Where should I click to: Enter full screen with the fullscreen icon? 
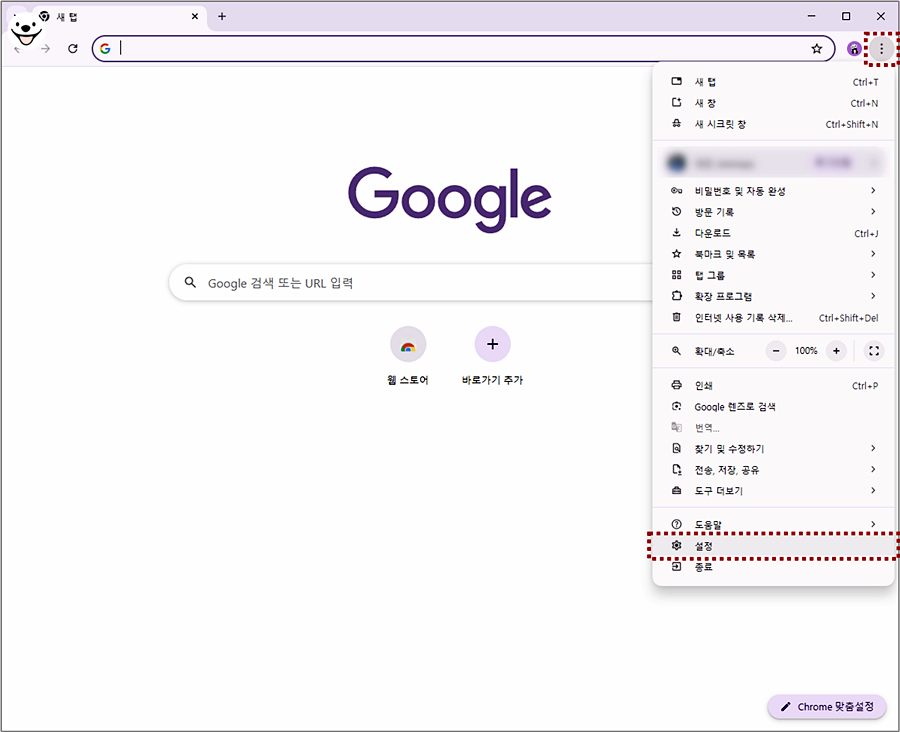(874, 351)
